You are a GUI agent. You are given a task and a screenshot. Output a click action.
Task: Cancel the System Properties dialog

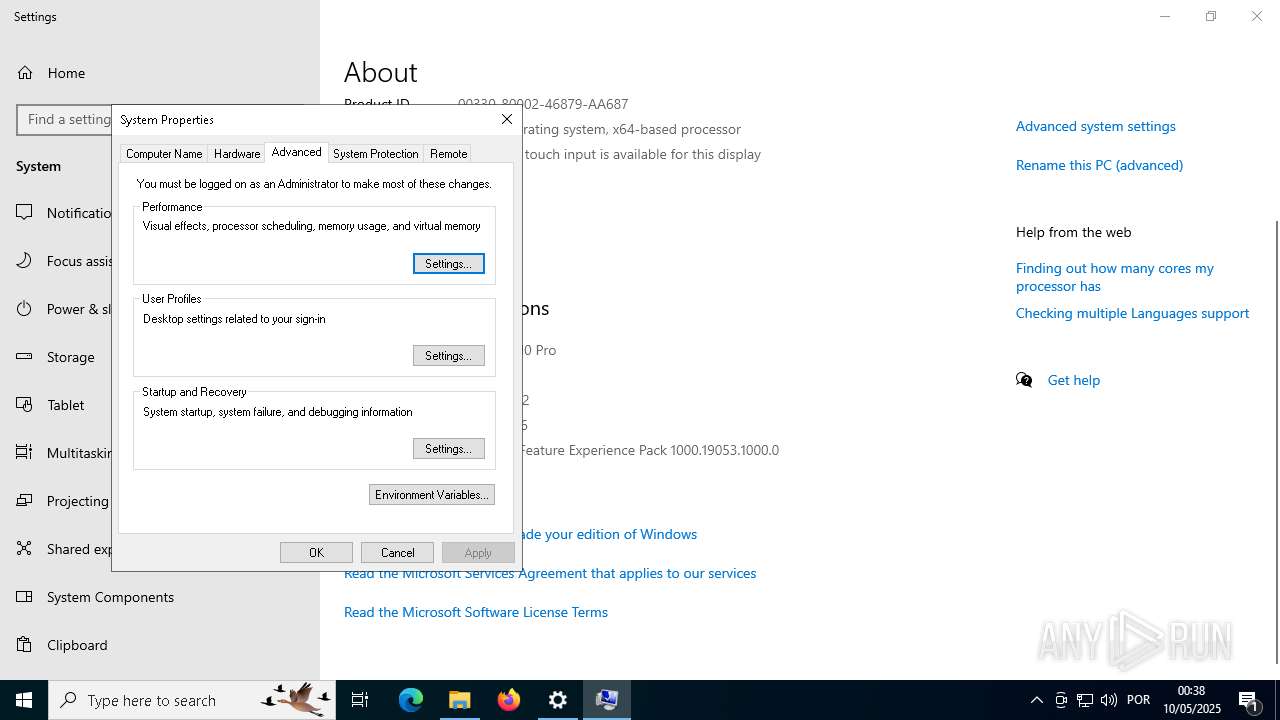coord(397,553)
